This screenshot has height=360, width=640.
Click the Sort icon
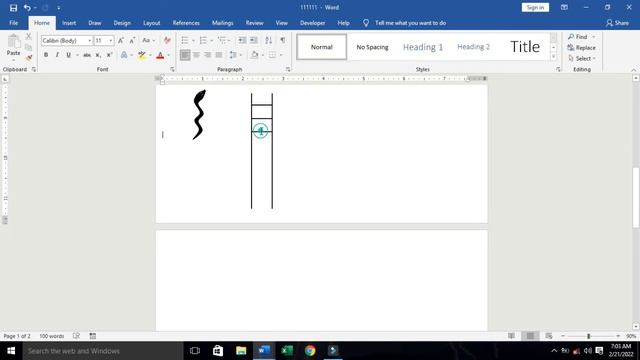(x=269, y=40)
